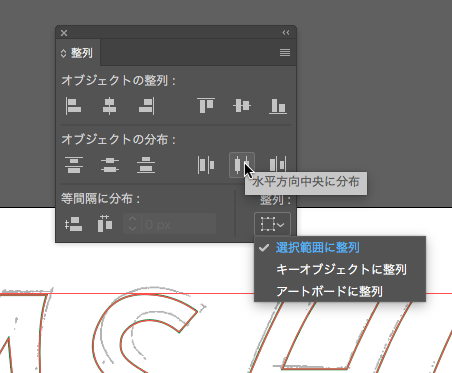
Task: Distribute objects by horizontal left
Action: (x=206, y=165)
